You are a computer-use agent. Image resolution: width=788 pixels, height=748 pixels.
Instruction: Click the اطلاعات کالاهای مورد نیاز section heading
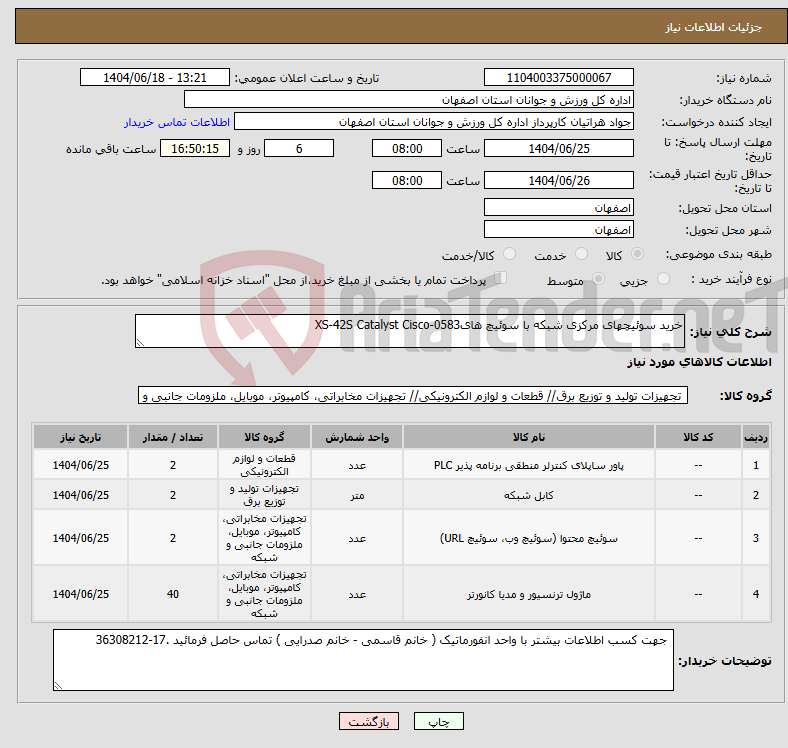[x=699, y=362]
